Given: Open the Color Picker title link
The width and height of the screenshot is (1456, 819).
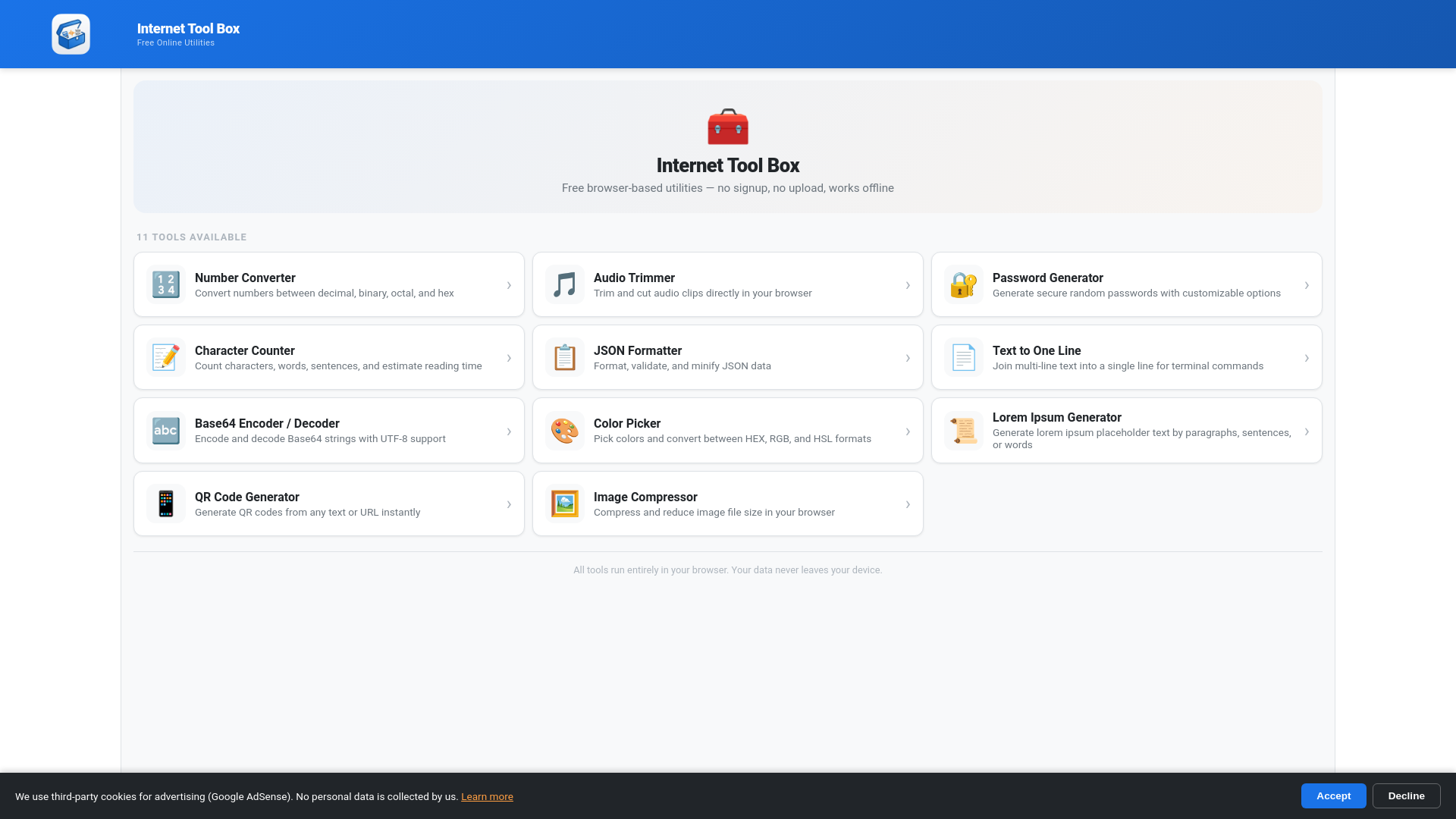Looking at the screenshot, I should click(x=626, y=423).
